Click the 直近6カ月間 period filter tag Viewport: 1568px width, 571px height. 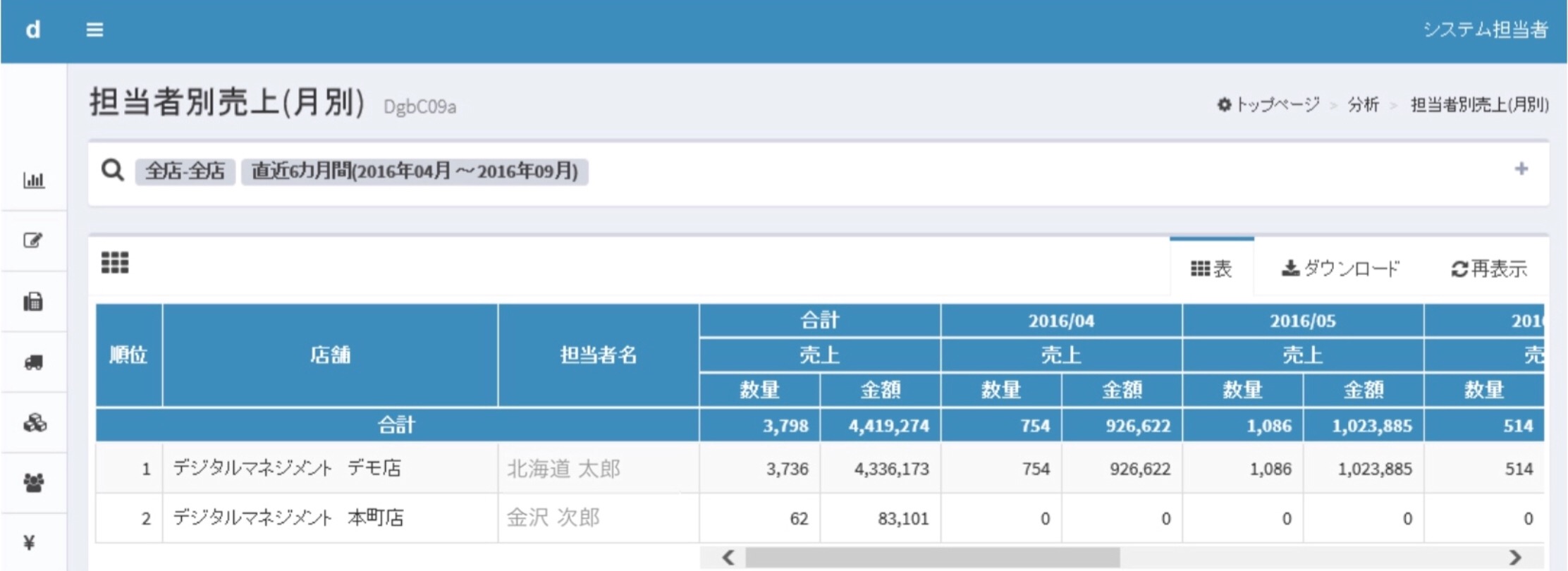point(415,171)
